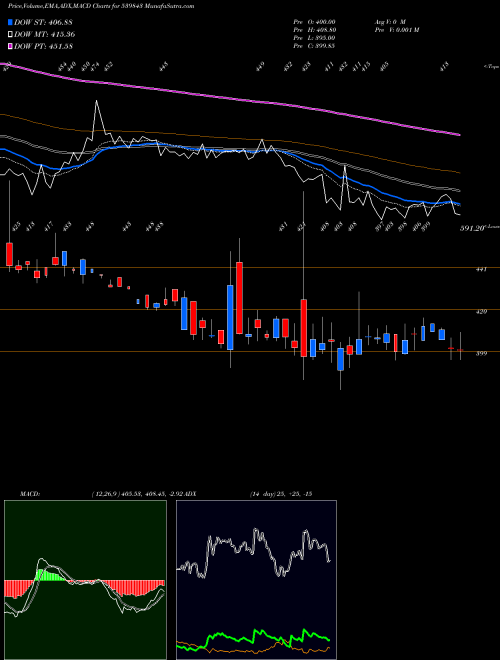Open the ADX indicator panel
Screen dimensions: 500x660
pyautogui.click(x=256, y=580)
